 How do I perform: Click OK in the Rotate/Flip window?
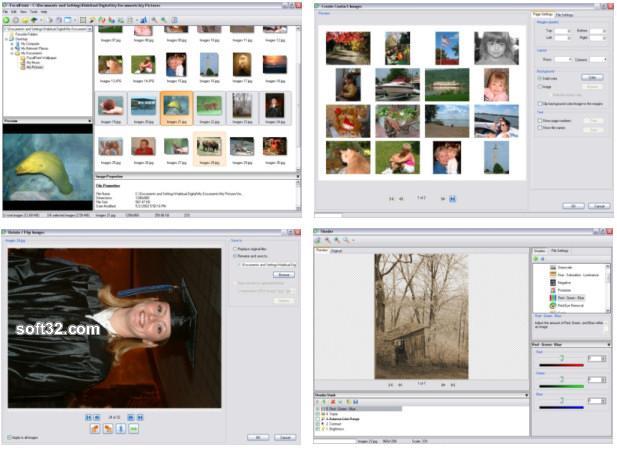coord(258,438)
